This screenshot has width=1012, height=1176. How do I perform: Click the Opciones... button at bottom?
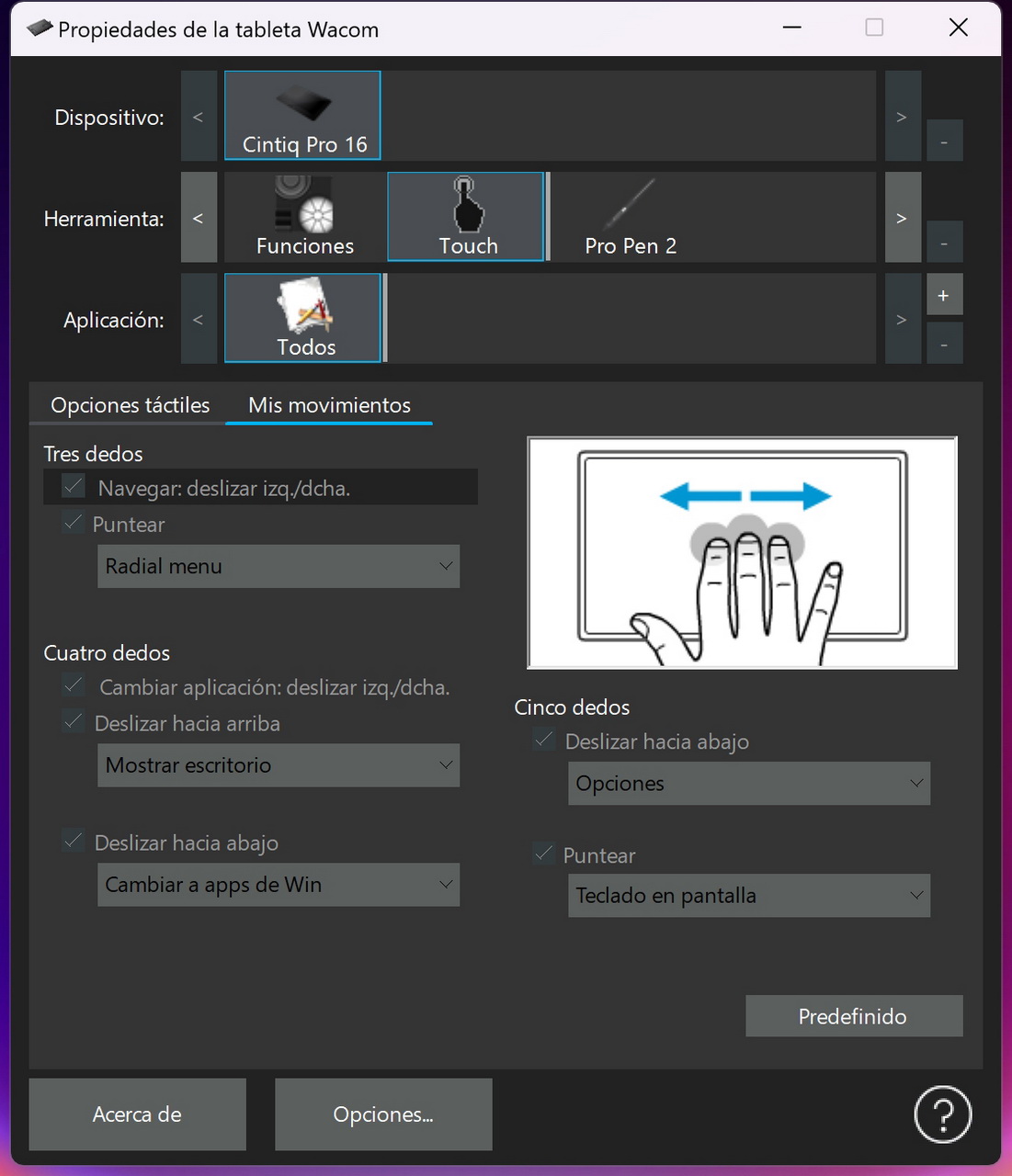383,1114
